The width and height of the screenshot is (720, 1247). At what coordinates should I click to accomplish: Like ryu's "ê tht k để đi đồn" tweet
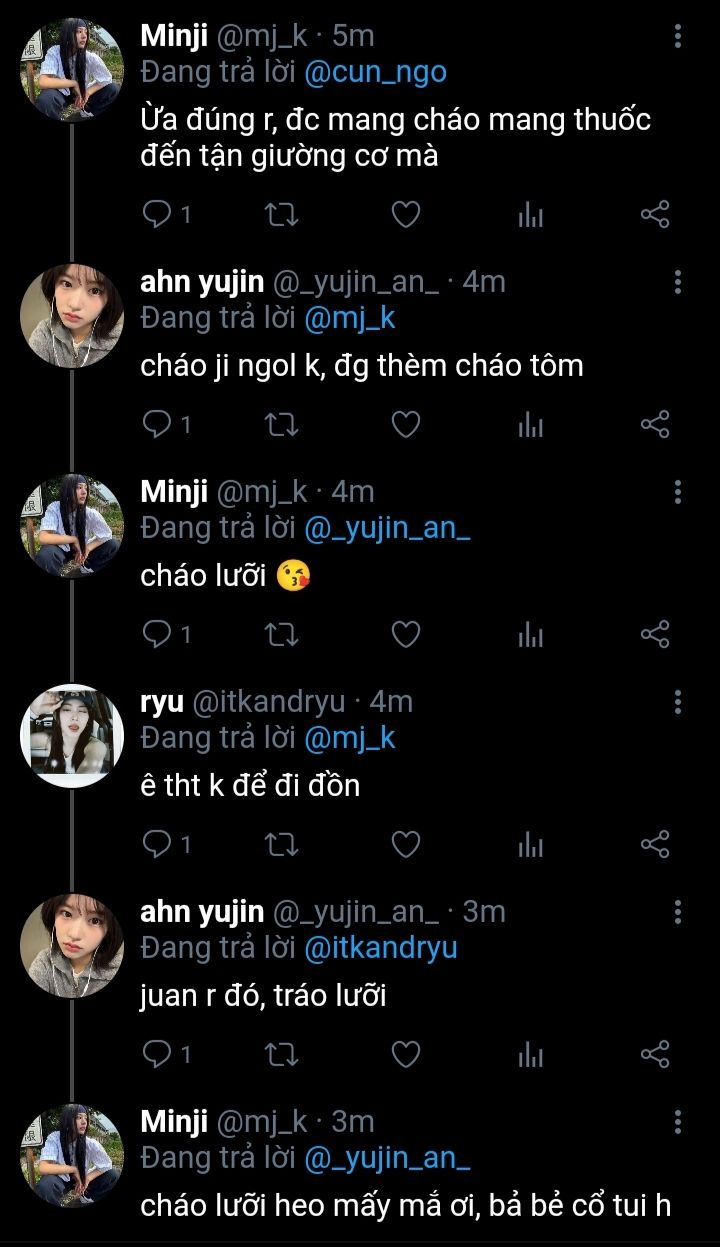point(405,845)
